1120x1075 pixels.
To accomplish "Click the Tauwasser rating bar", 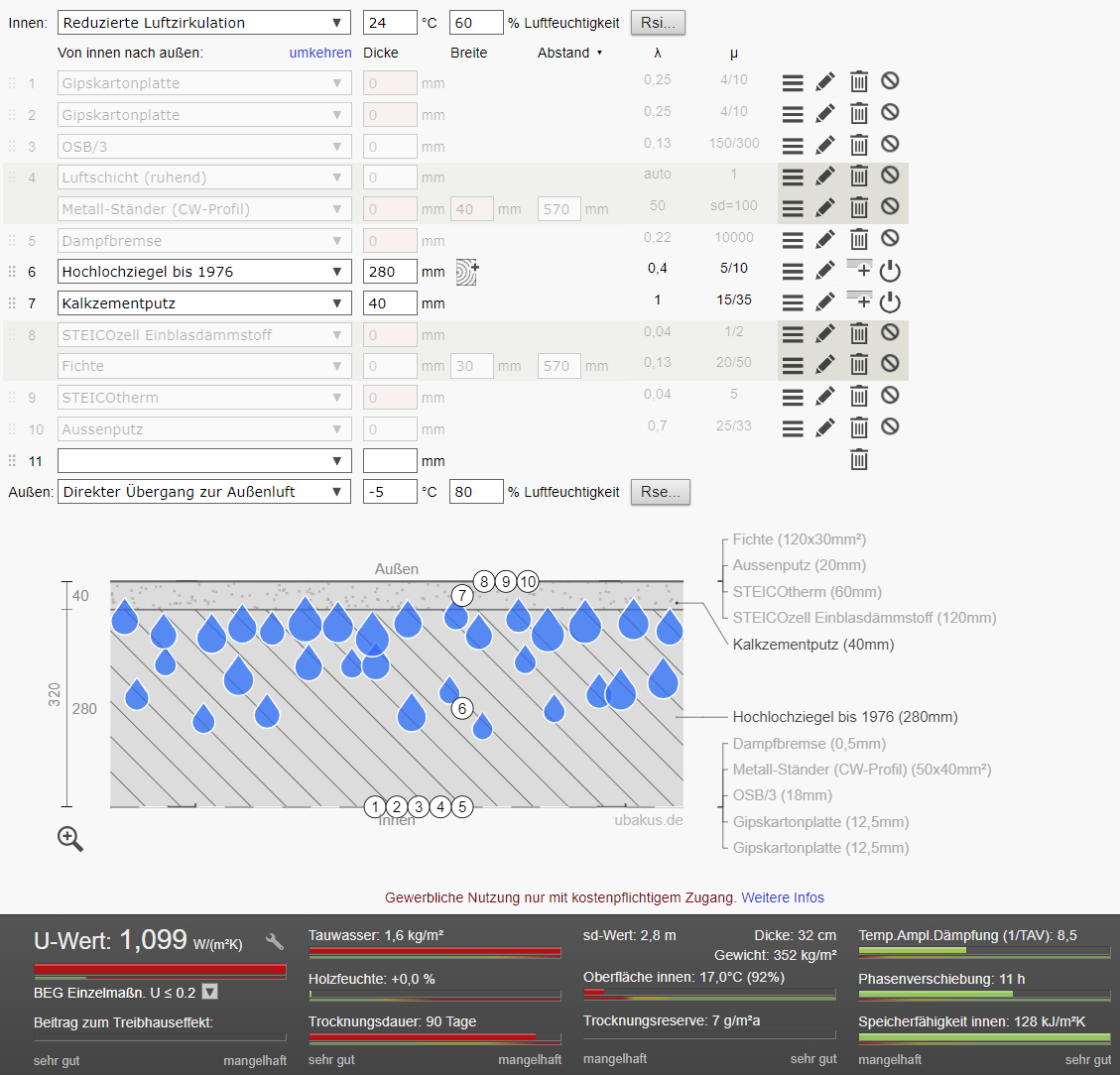I will tap(435, 953).
